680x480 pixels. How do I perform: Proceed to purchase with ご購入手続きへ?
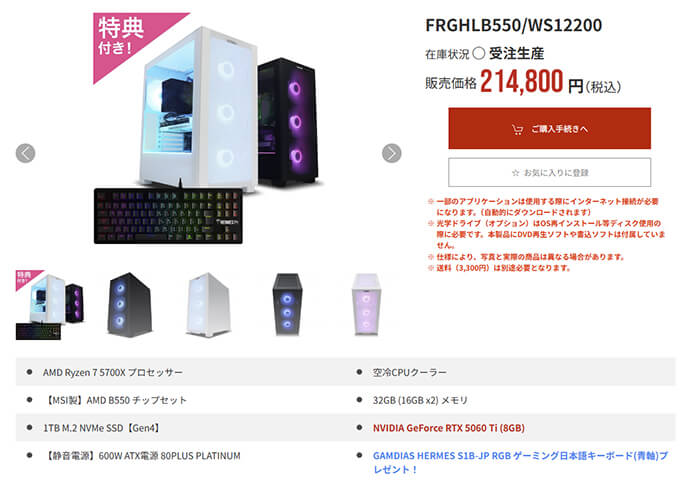coord(549,128)
